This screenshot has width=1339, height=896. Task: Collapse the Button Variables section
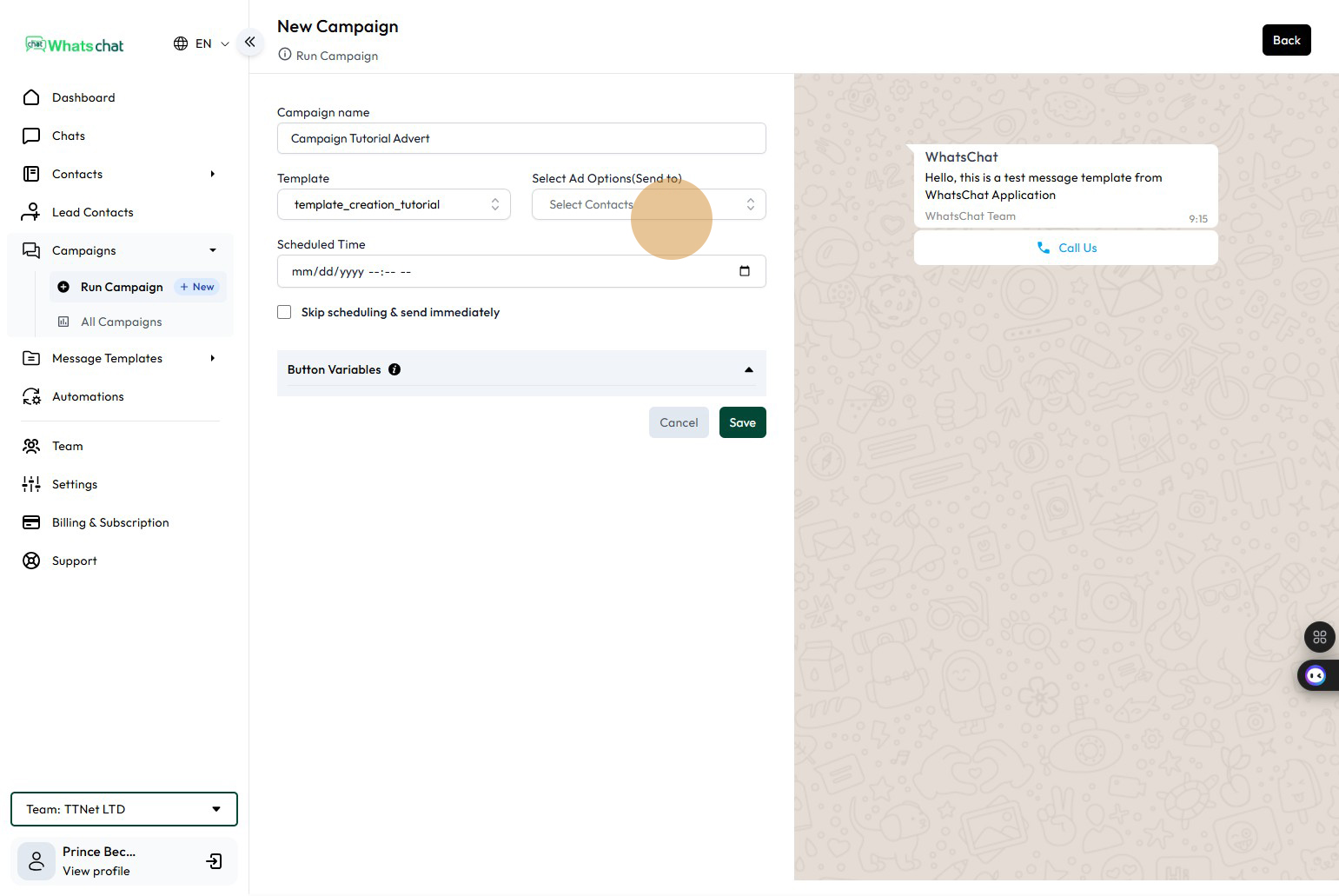[x=748, y=369]
